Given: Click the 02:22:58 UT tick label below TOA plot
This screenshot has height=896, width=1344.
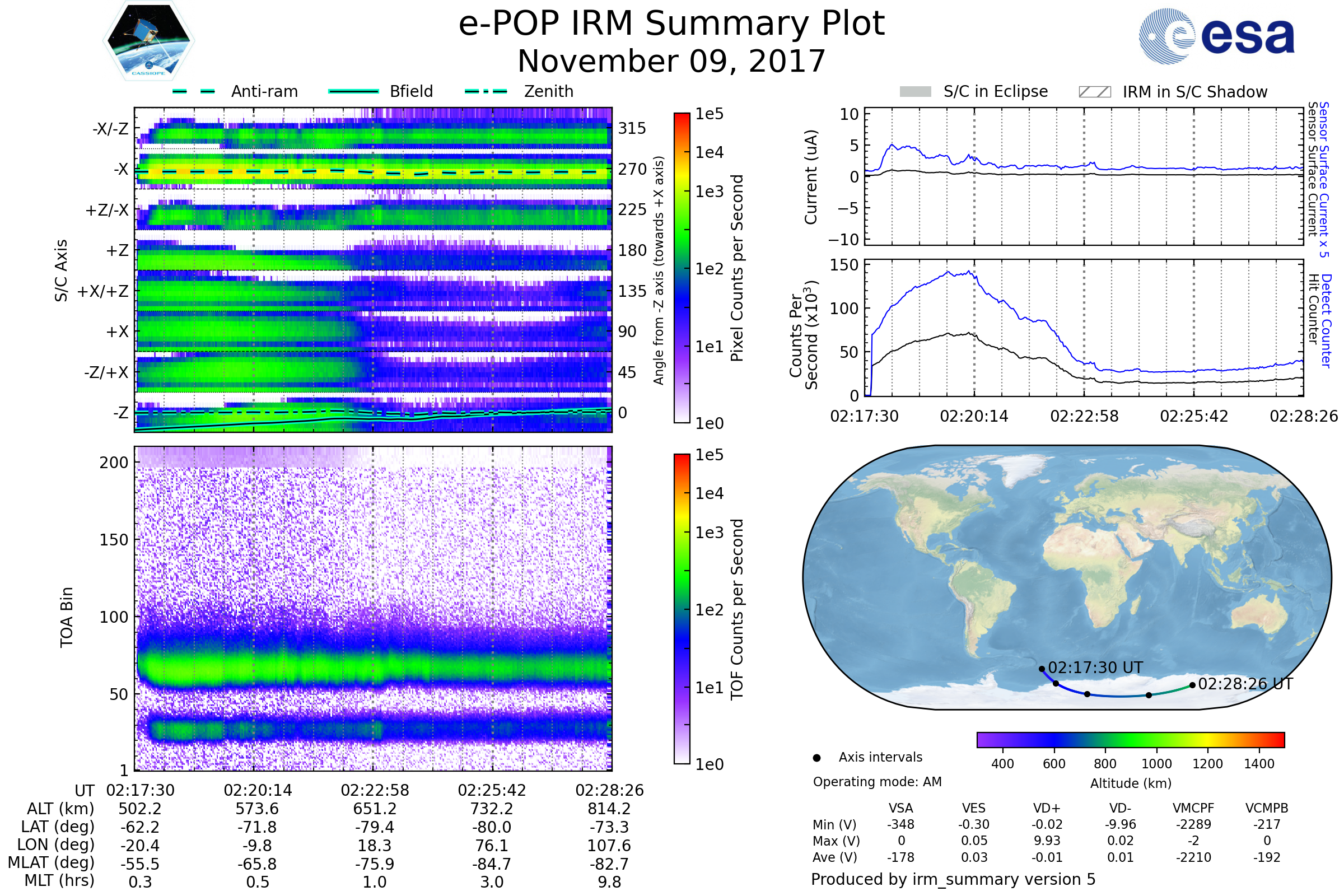Looking at the screenshot, I should coord(375,790).
